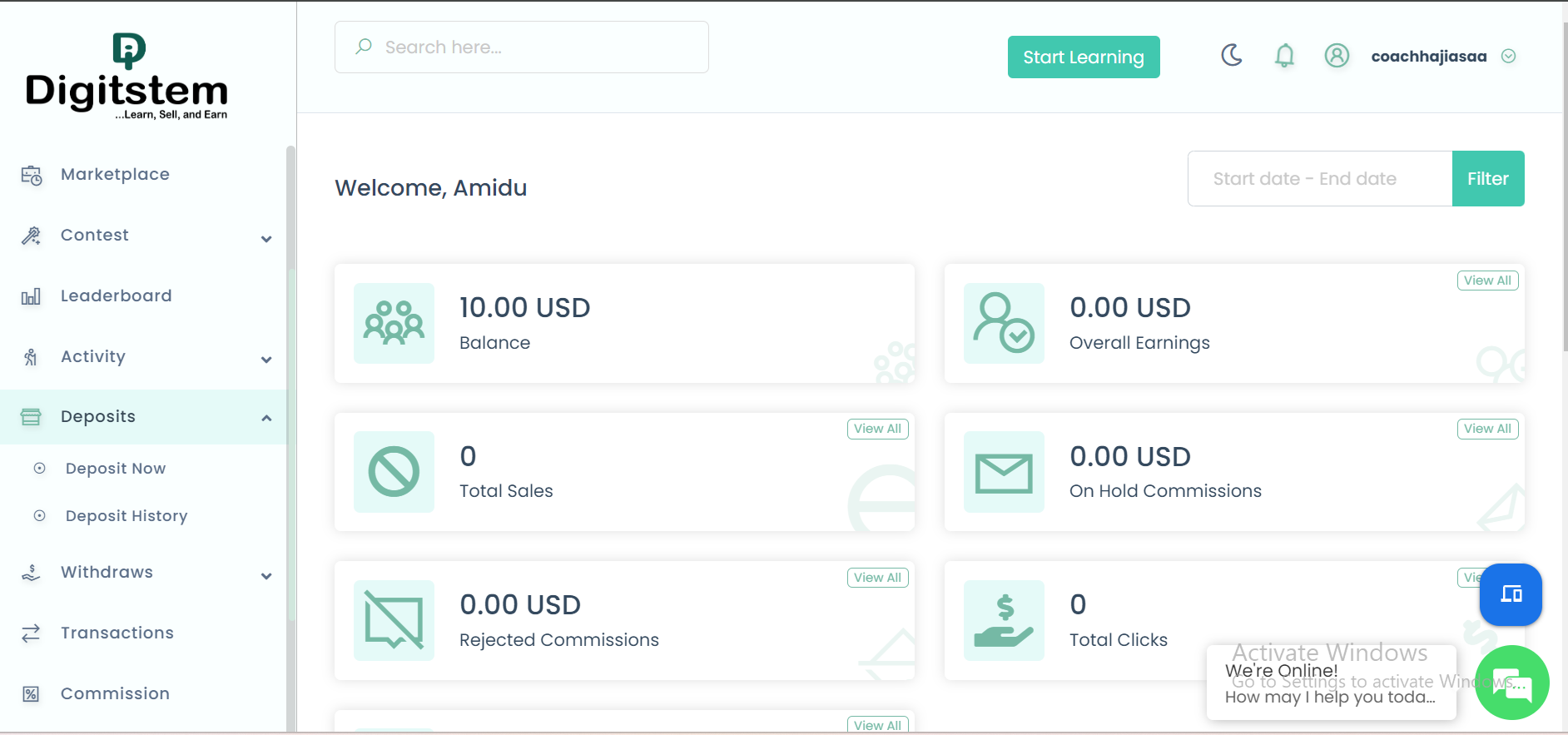
Task: Click the Welcome, Amidu heading
Action: (431, 188)
